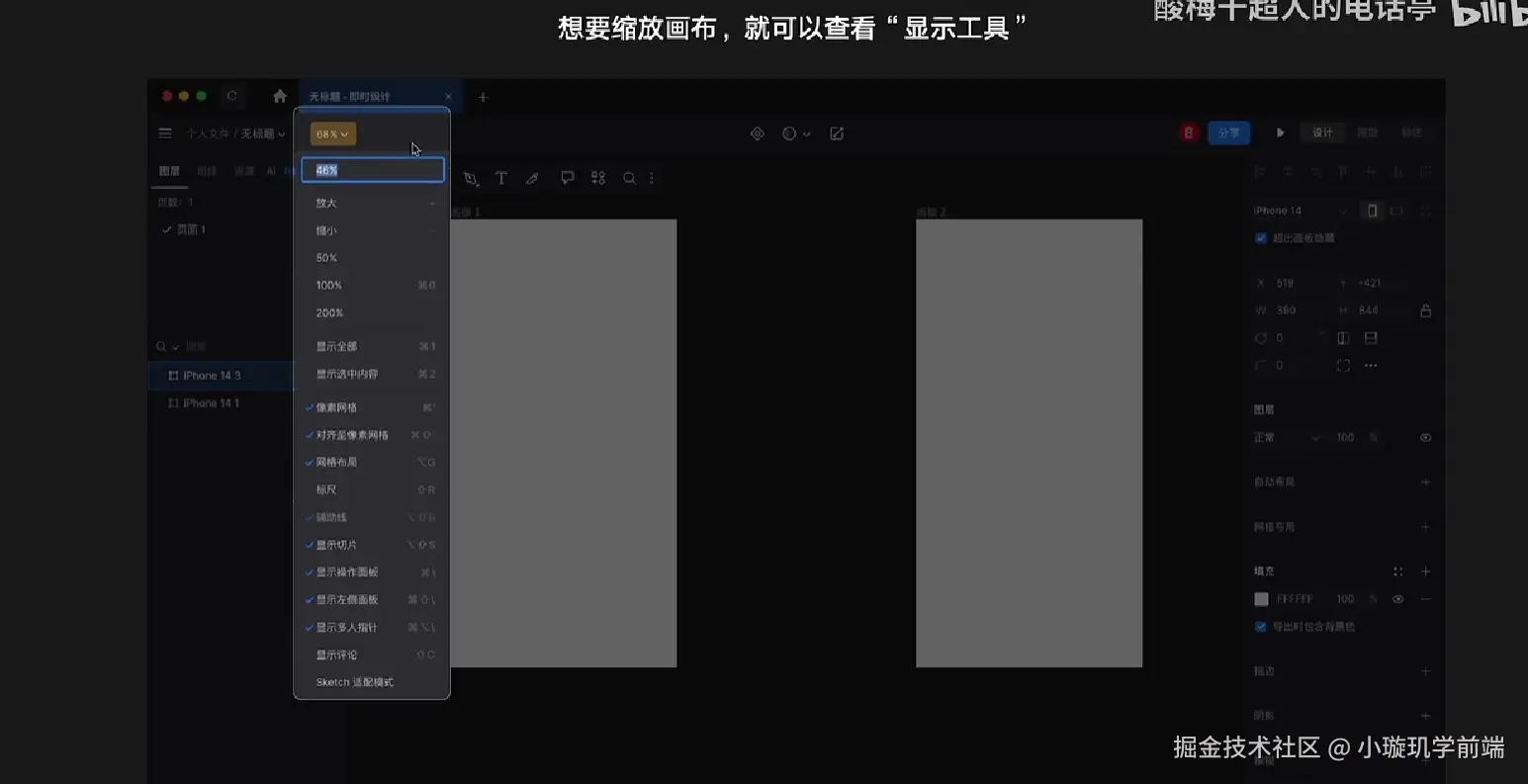
Task: Toggle 显示操作面板 option
Action: [x=372, y=572]
